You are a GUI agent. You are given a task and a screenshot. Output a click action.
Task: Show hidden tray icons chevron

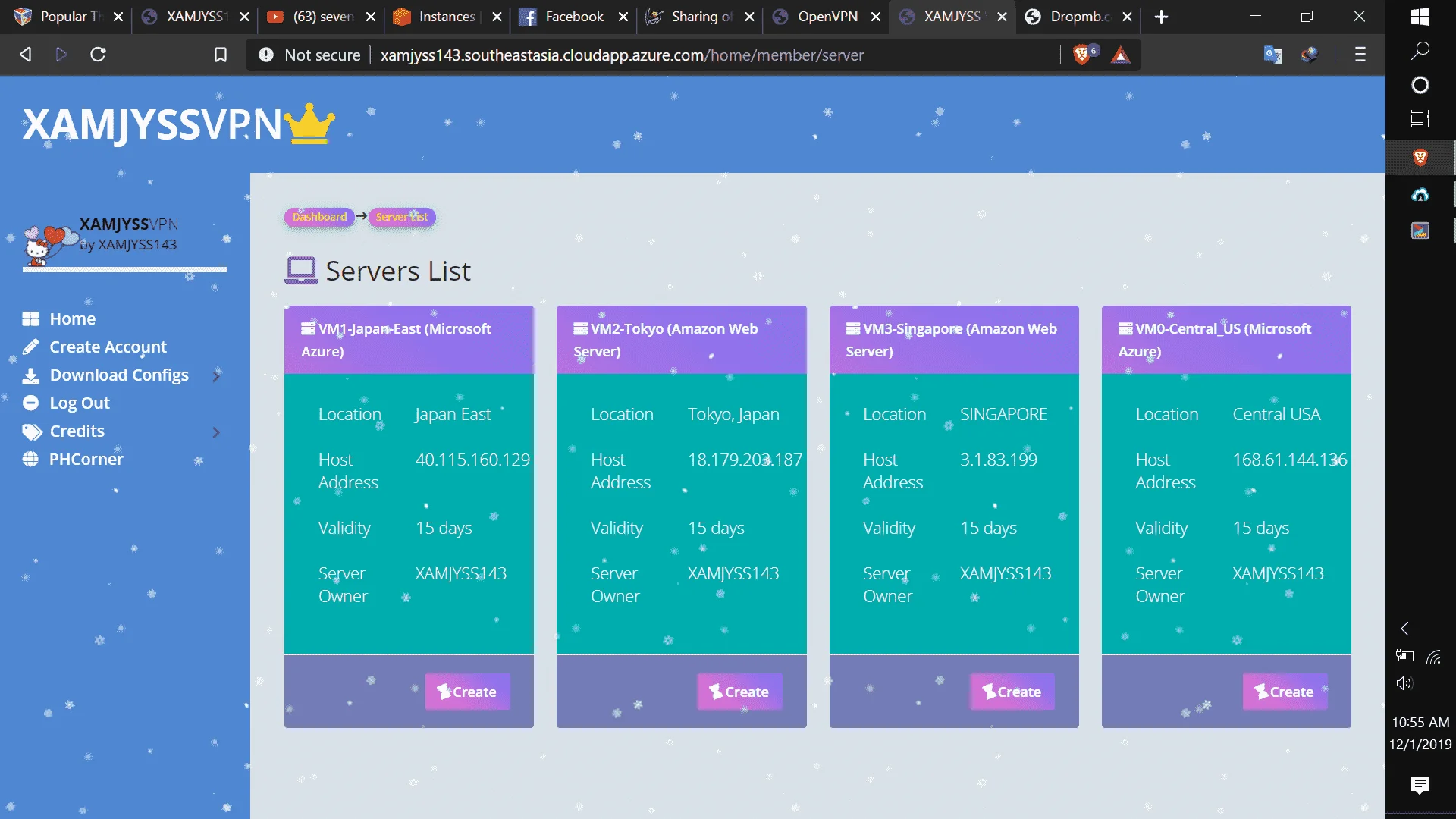1404,629
